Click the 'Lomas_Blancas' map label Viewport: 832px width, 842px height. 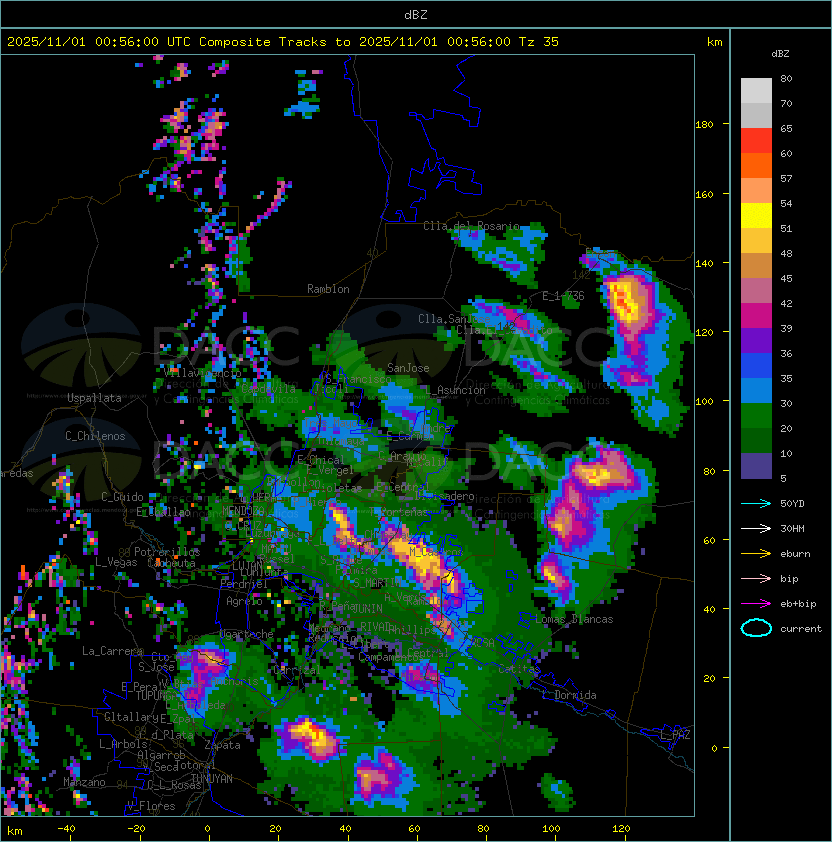(x=574, y=619)
